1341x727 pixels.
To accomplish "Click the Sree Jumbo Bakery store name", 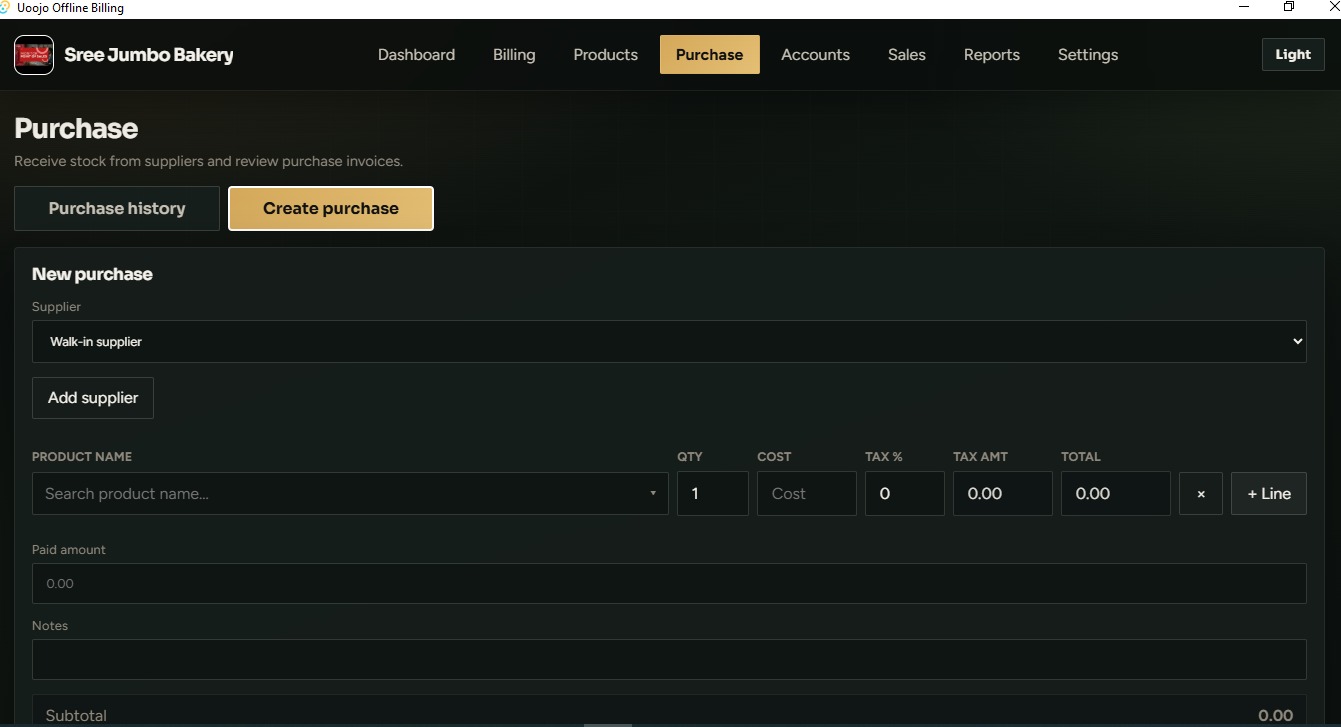I will (x=149, y=55).
